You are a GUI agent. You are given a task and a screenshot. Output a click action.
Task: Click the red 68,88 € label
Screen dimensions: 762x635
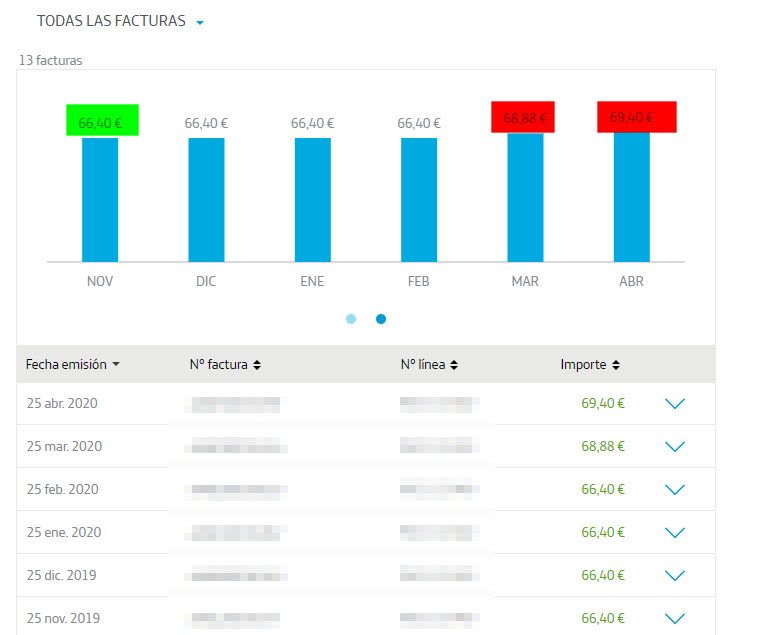click(523, 117)
